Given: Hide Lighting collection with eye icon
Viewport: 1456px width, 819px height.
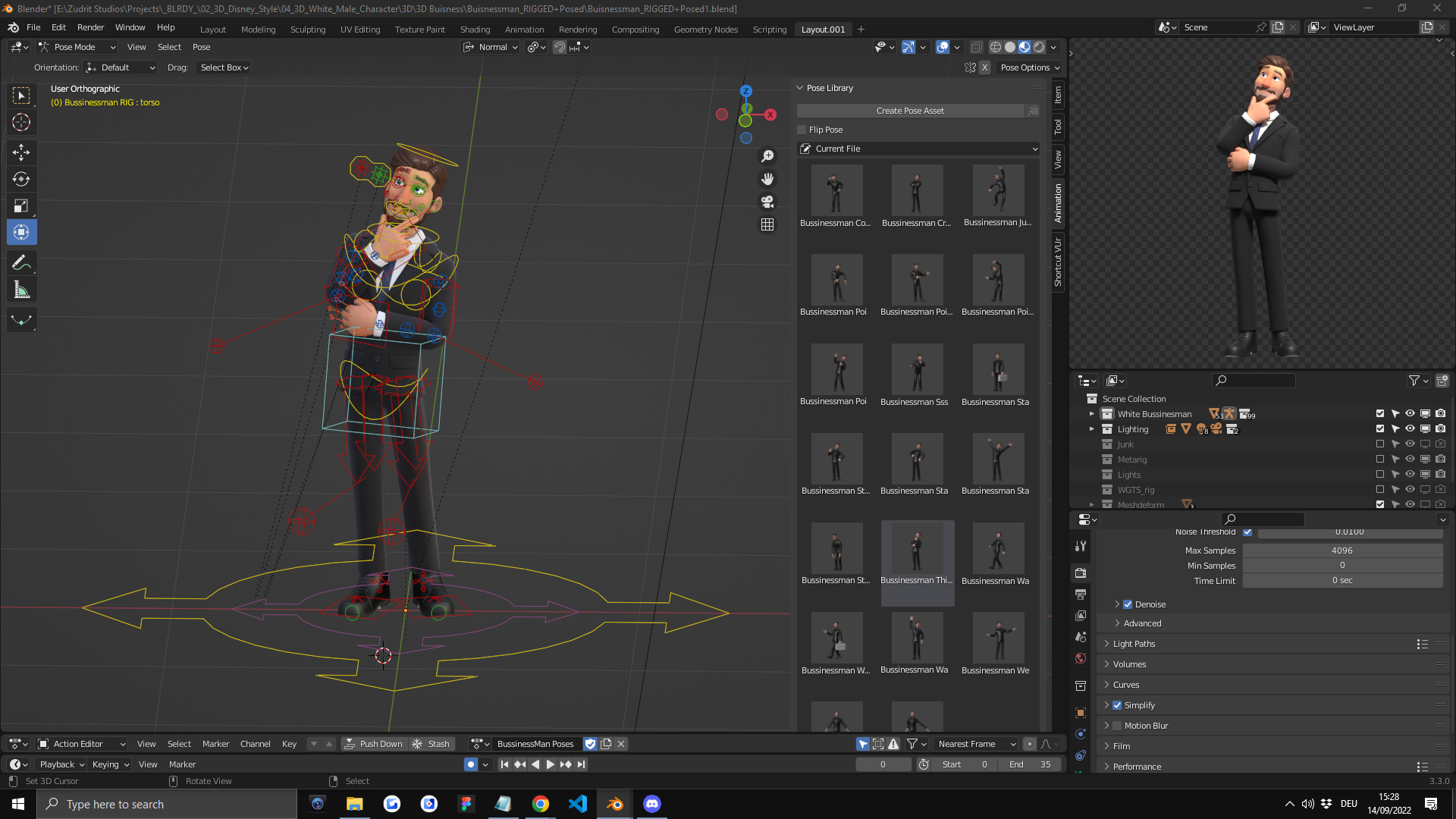Looking at the screenshot, I should (x=1410, y=429).
